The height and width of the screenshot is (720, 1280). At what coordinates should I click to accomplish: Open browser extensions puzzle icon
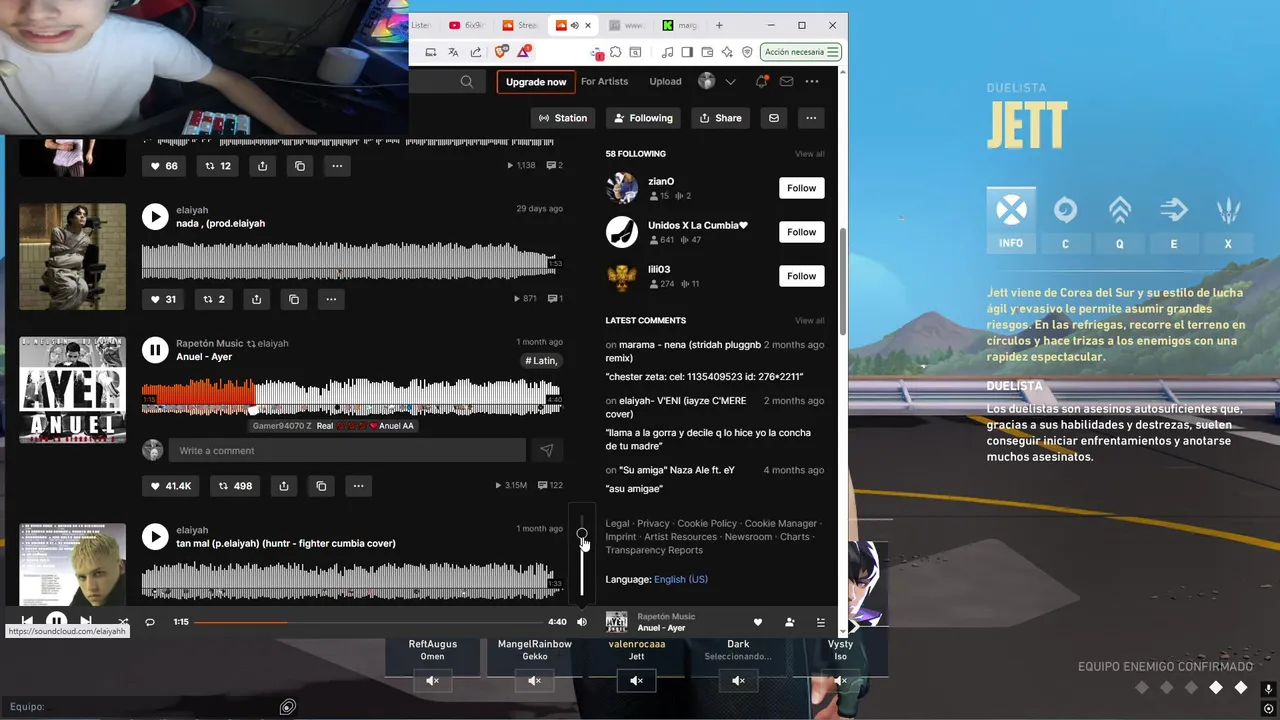[x=616, y=52]
